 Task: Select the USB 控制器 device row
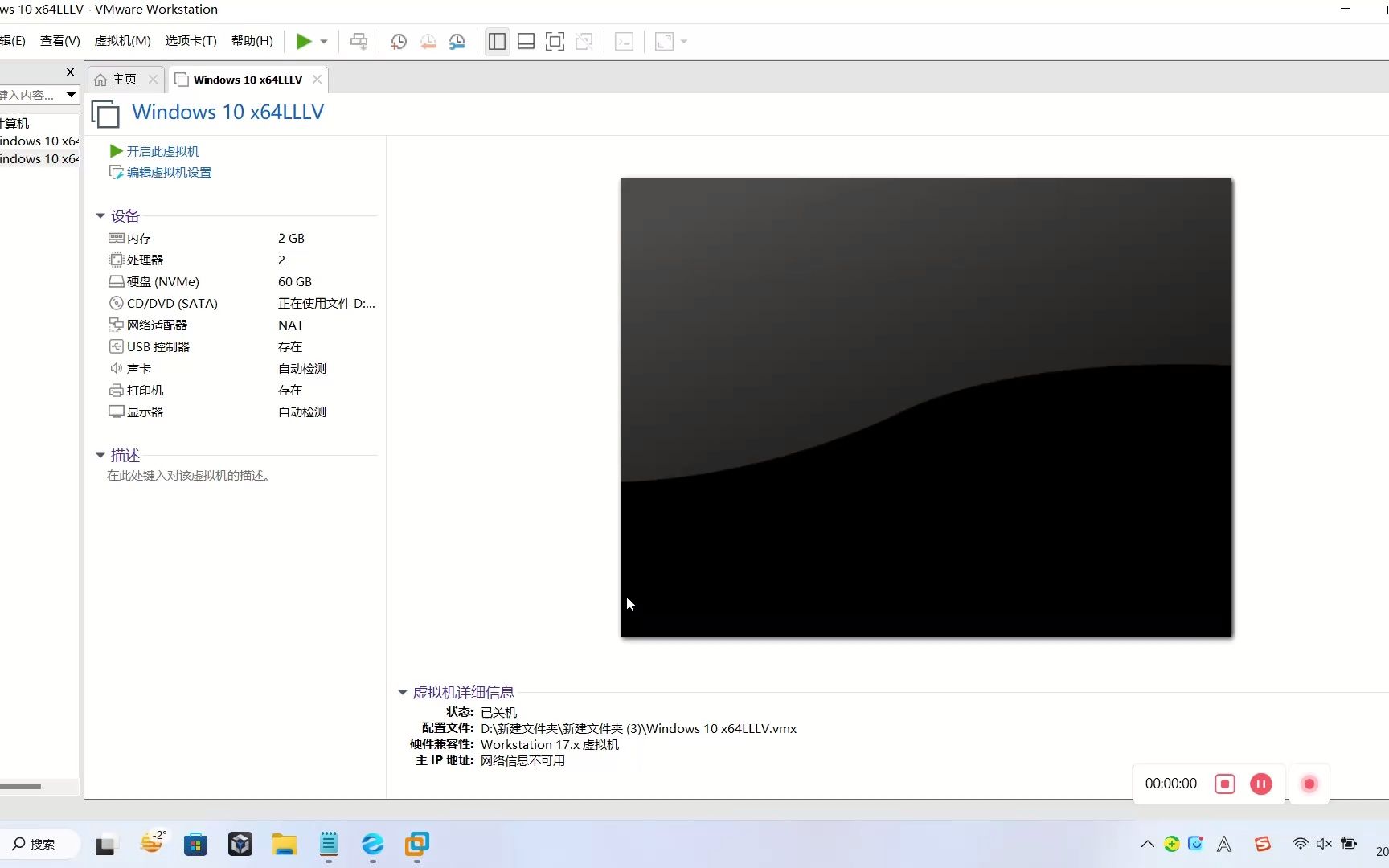(241, 346)
